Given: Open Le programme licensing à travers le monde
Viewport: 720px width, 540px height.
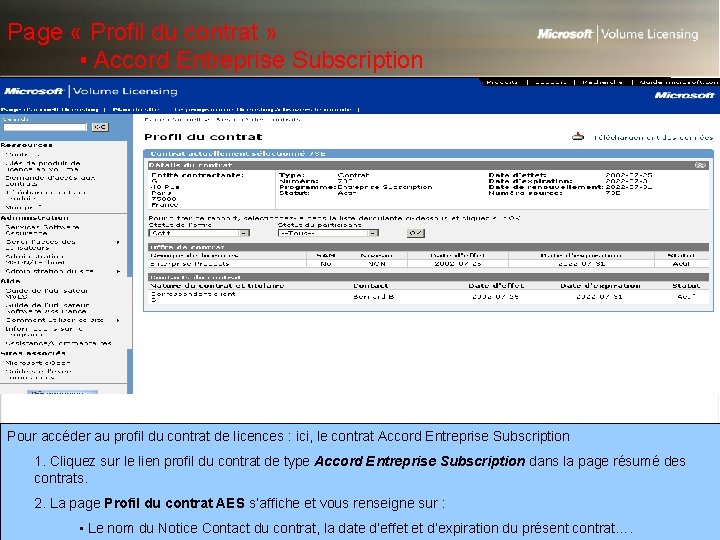Looking at the screenshot, I should pyautogui.click(x=262, y=109).
